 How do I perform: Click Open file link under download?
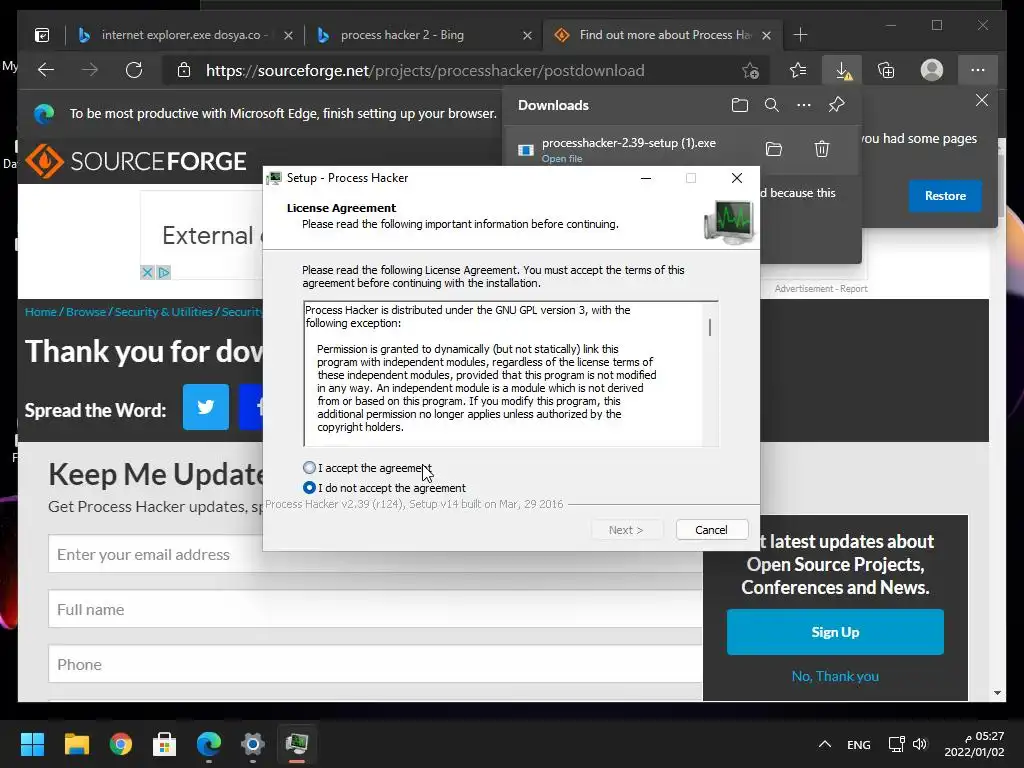click(562, 159)
